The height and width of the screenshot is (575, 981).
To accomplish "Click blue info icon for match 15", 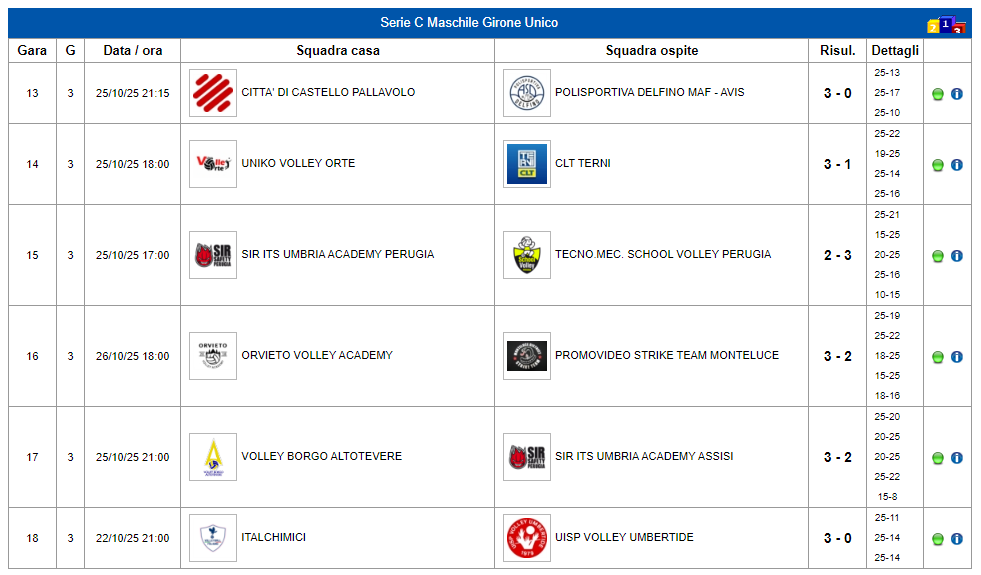I will [x=956, y=256].
